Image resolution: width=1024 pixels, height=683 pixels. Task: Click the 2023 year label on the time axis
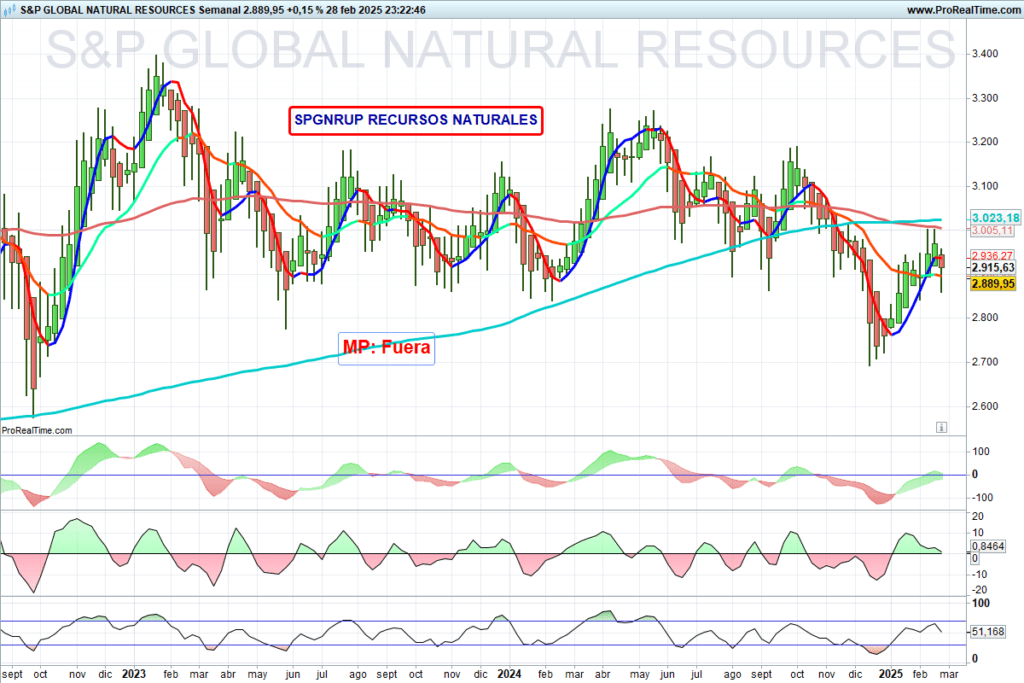135,674
